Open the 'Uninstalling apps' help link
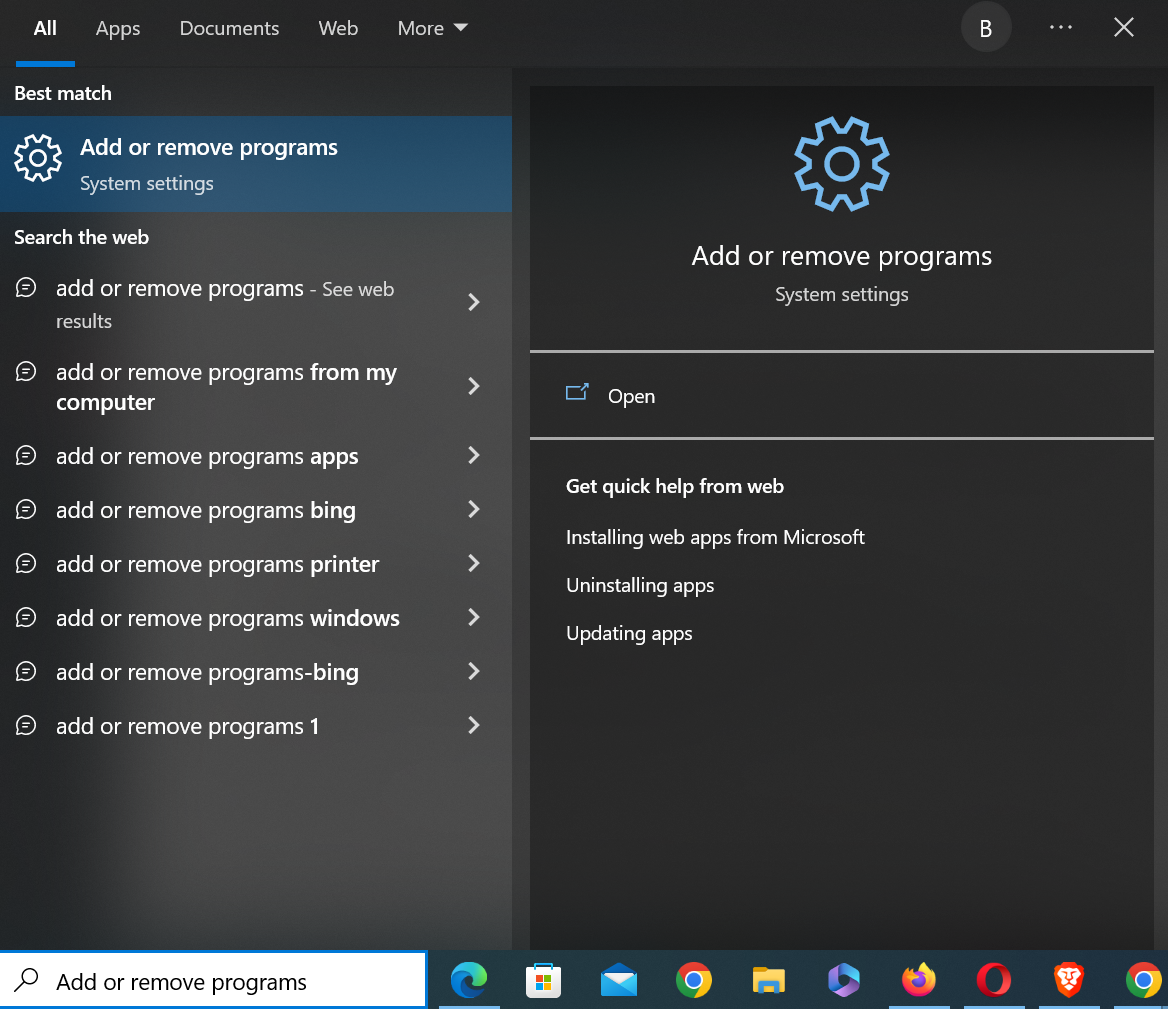This screenshot has height=1009, width=1168. pos(640,585)
